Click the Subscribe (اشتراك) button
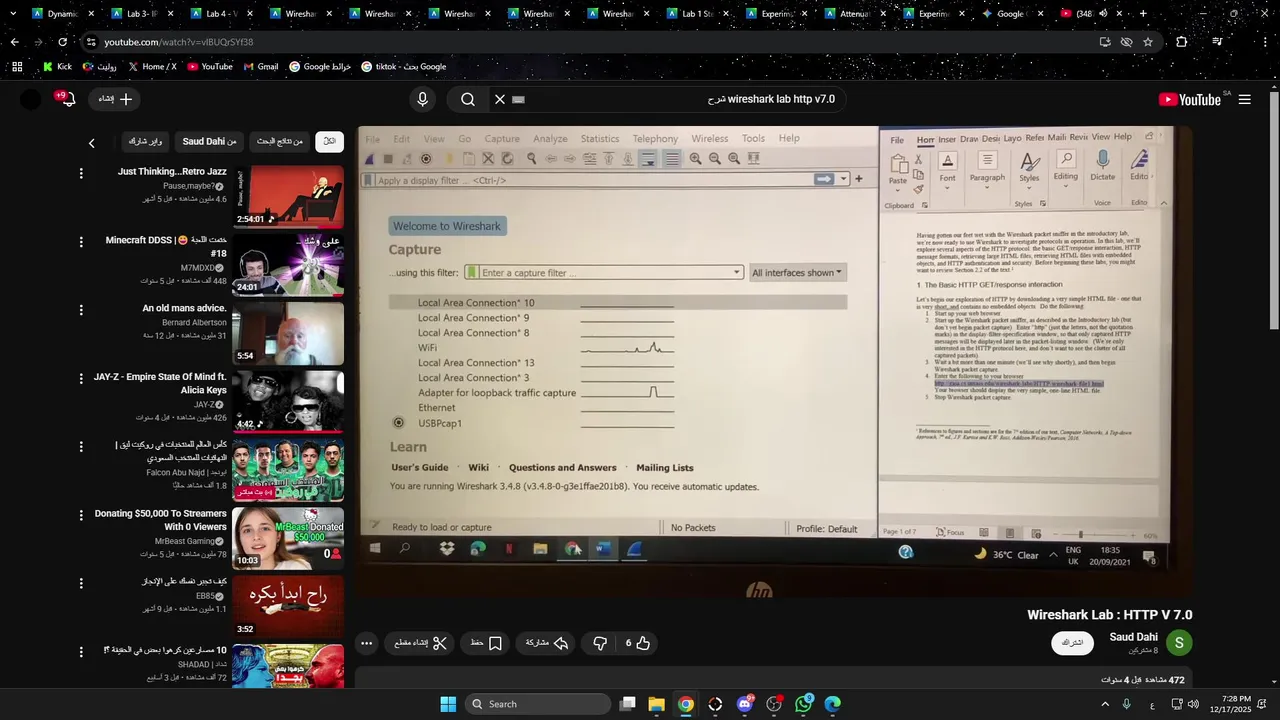1280x720 pixels. point(1072,642)
